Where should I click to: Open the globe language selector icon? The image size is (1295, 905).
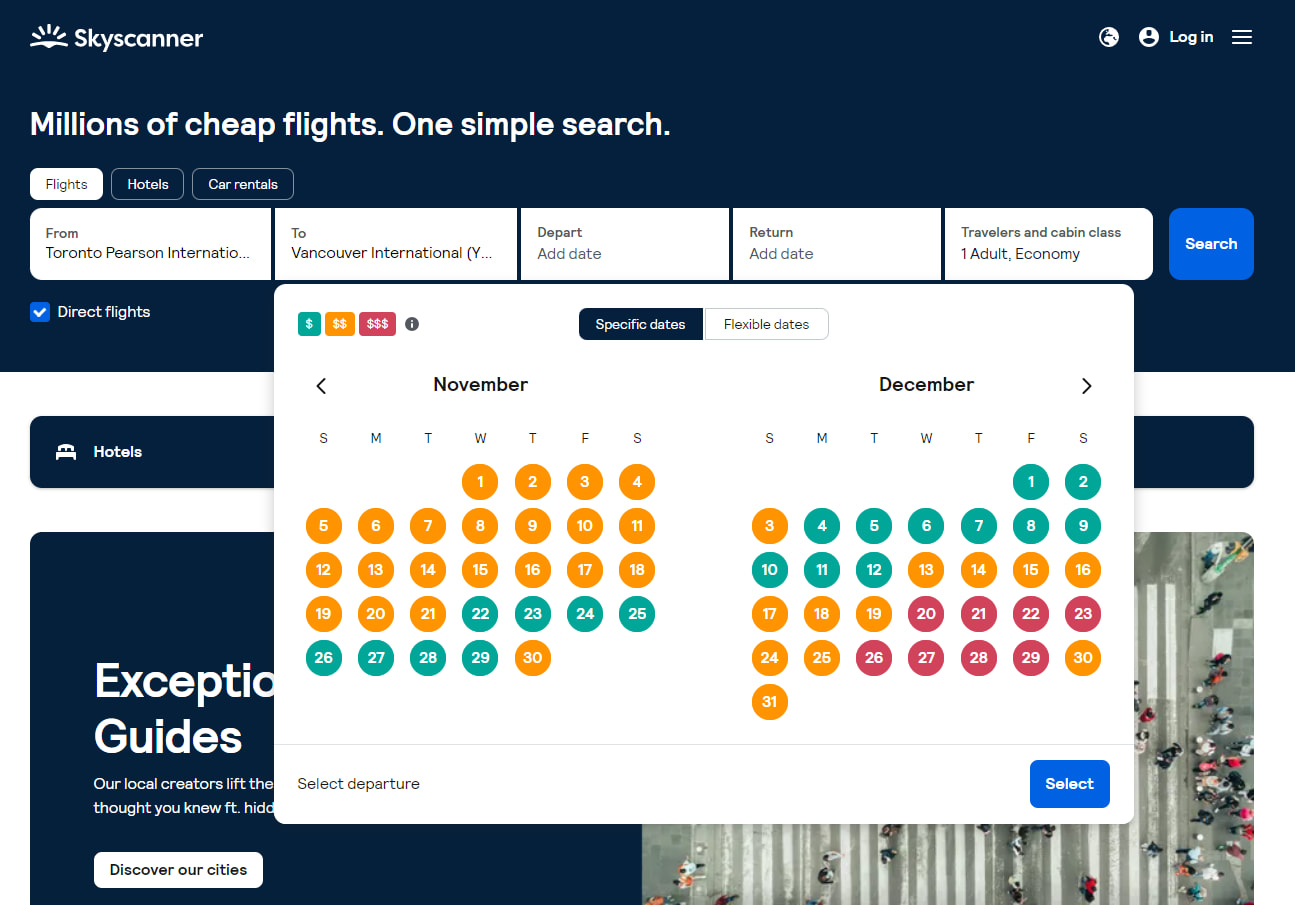point(1108,37)
